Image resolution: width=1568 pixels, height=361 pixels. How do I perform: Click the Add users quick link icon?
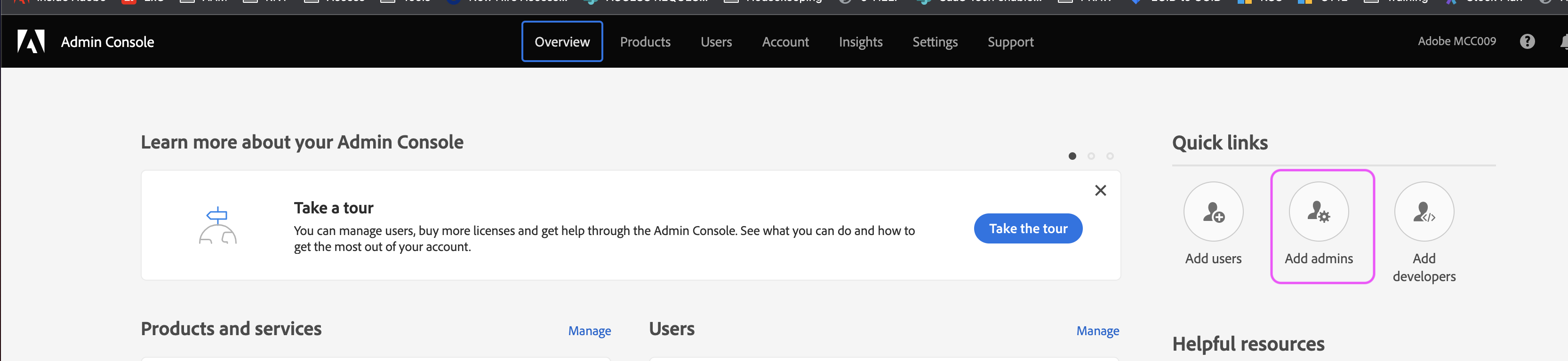pyautogui.click(x=1213, y=212)
